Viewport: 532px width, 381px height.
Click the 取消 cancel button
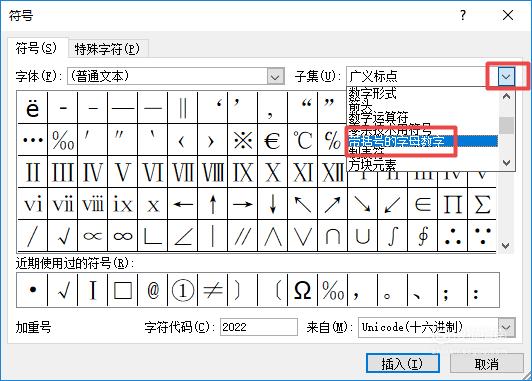[486, 364]
